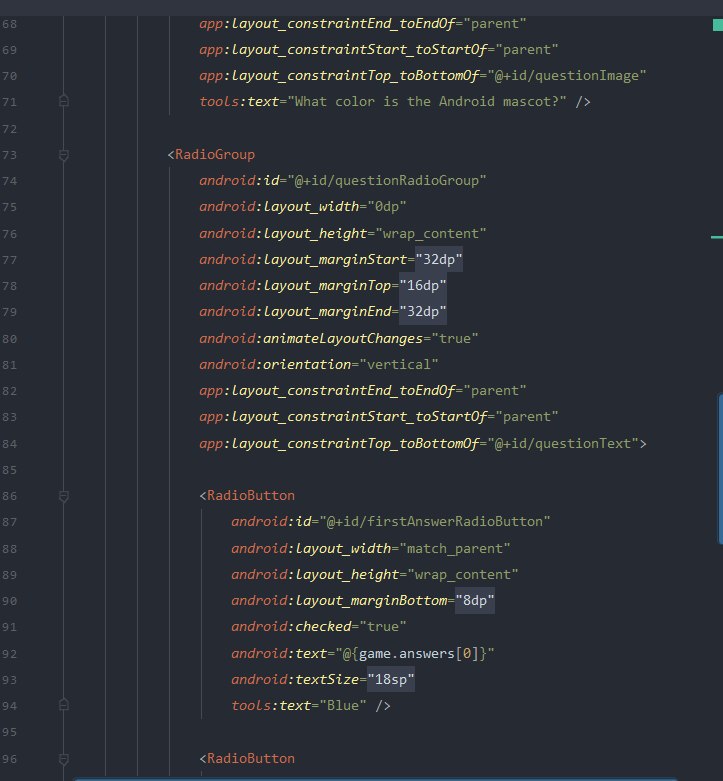Click the "@+id/firstAnswerRadioButton" id value

(x=435, y=521)
